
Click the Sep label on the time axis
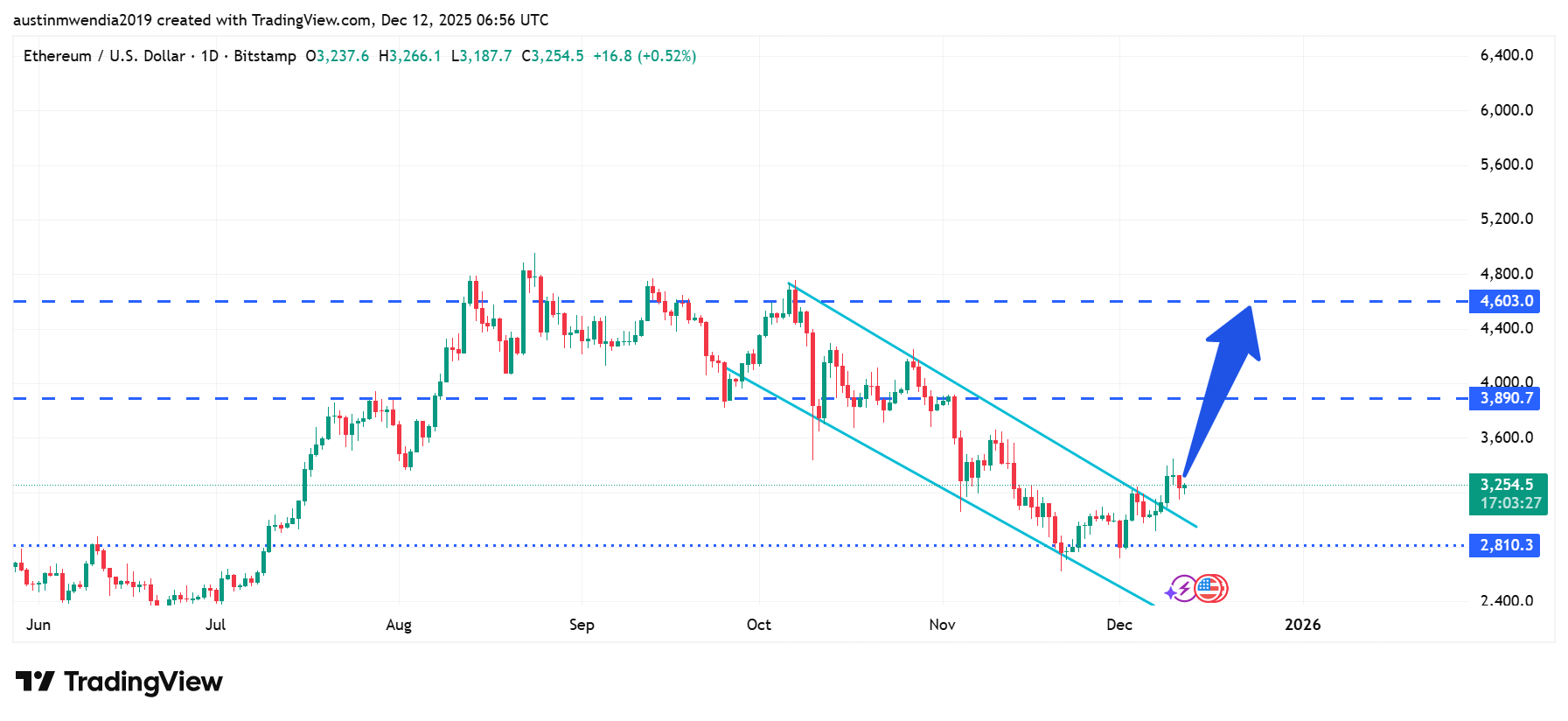click(582, 625)
